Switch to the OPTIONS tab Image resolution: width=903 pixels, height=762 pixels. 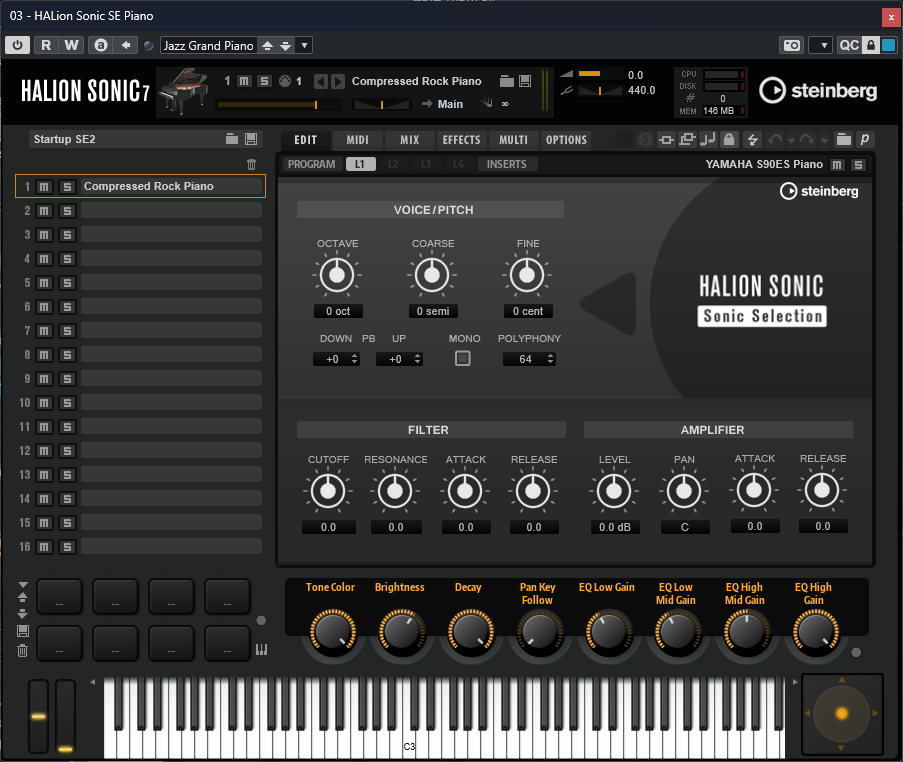point(566,140)
